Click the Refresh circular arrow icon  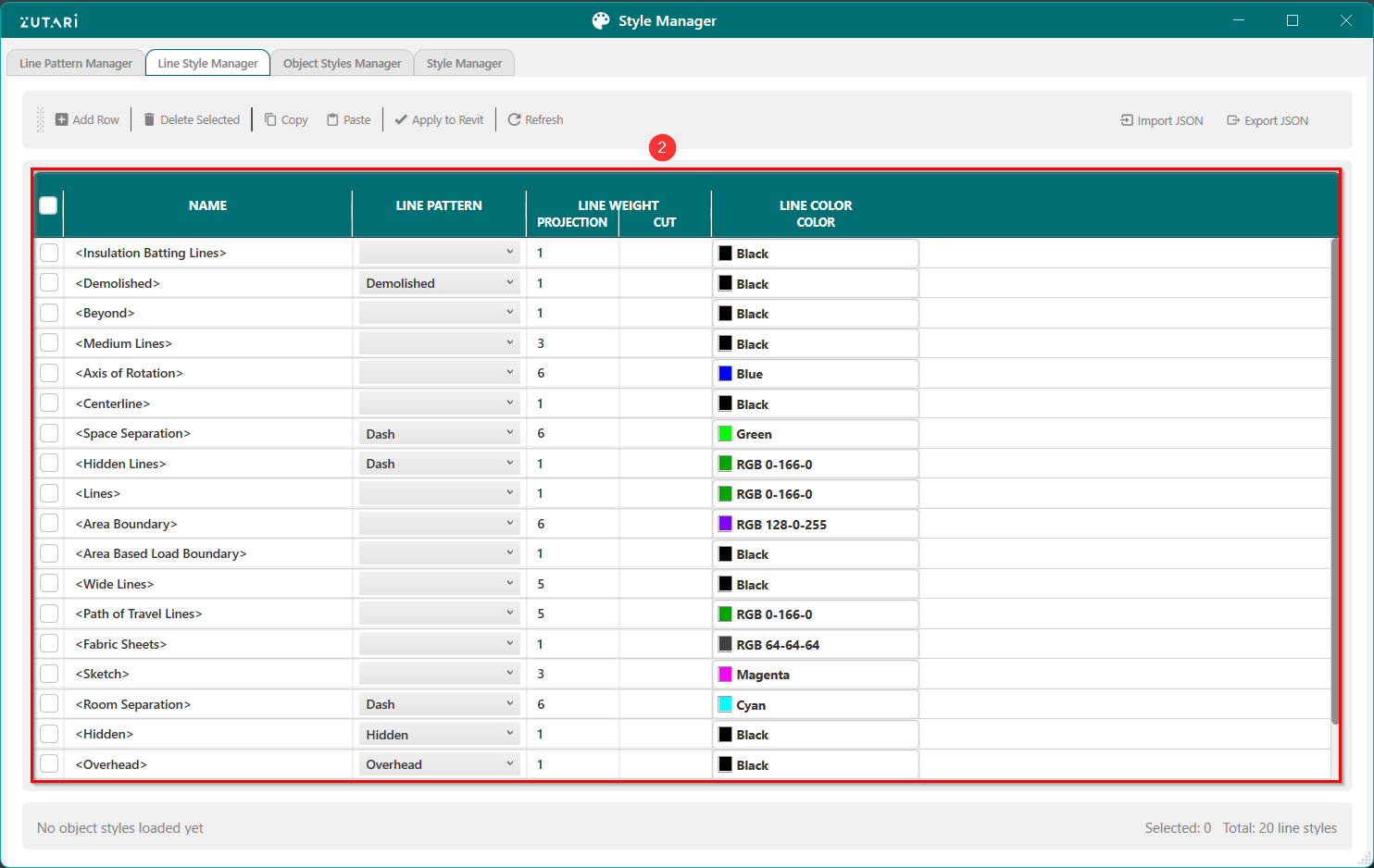pyautogui.click(x=514, y=119)
